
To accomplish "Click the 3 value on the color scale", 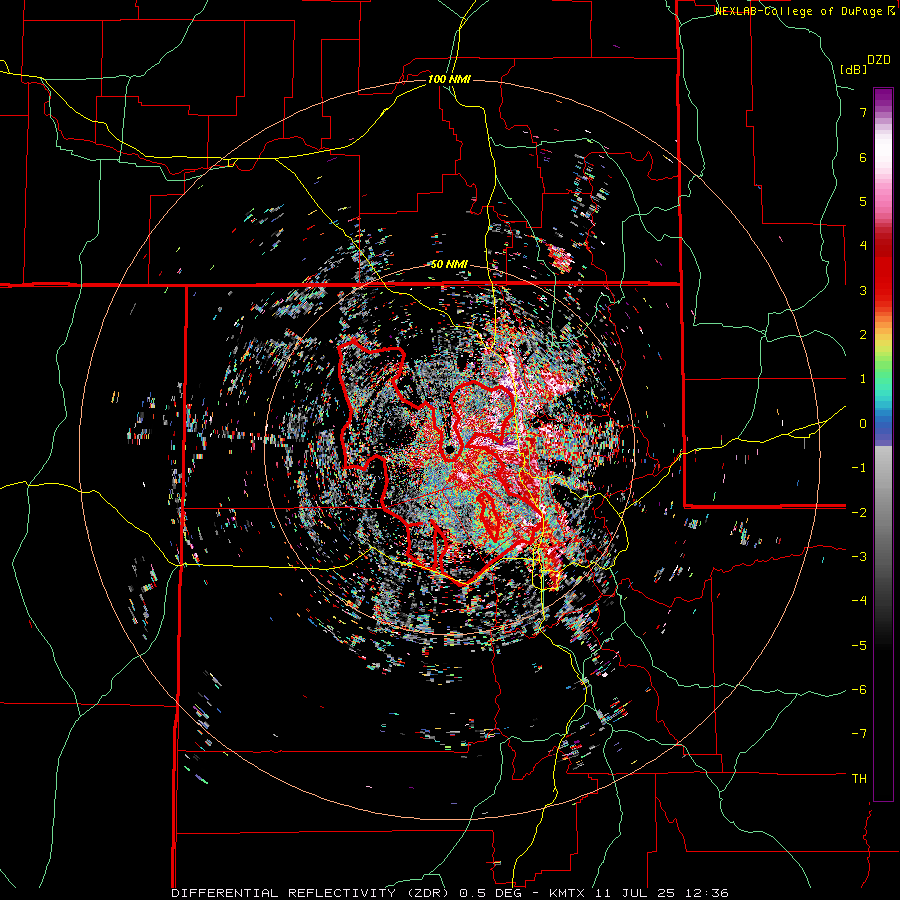I will (x=863, y=290).
